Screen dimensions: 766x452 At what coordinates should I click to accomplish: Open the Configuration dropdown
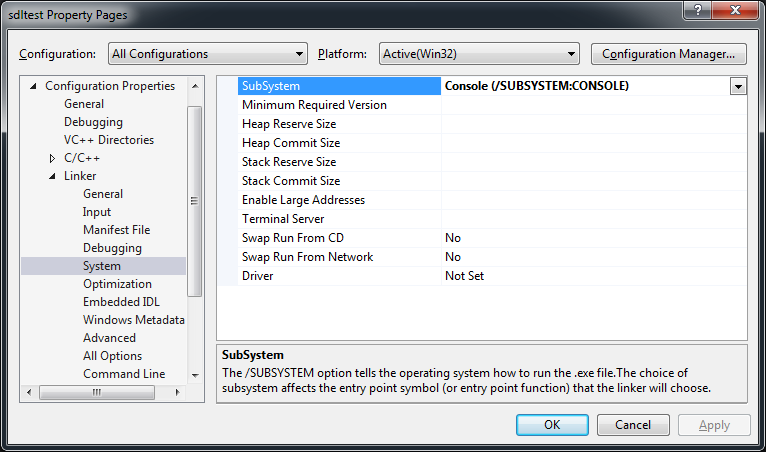[207, 54]
